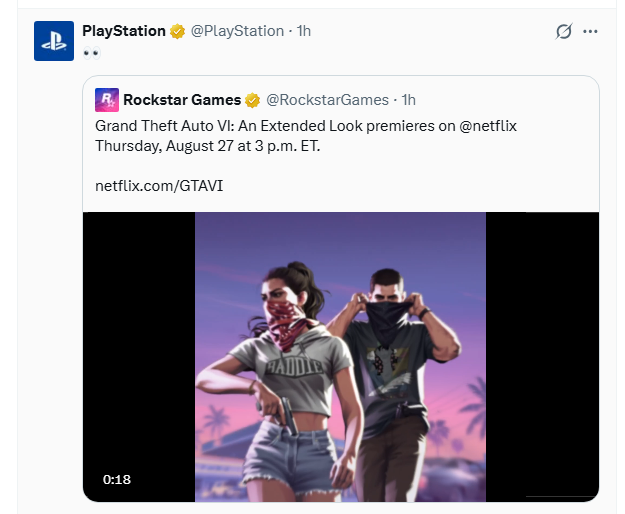Click Rockstar Games gold verified badge

252,100
